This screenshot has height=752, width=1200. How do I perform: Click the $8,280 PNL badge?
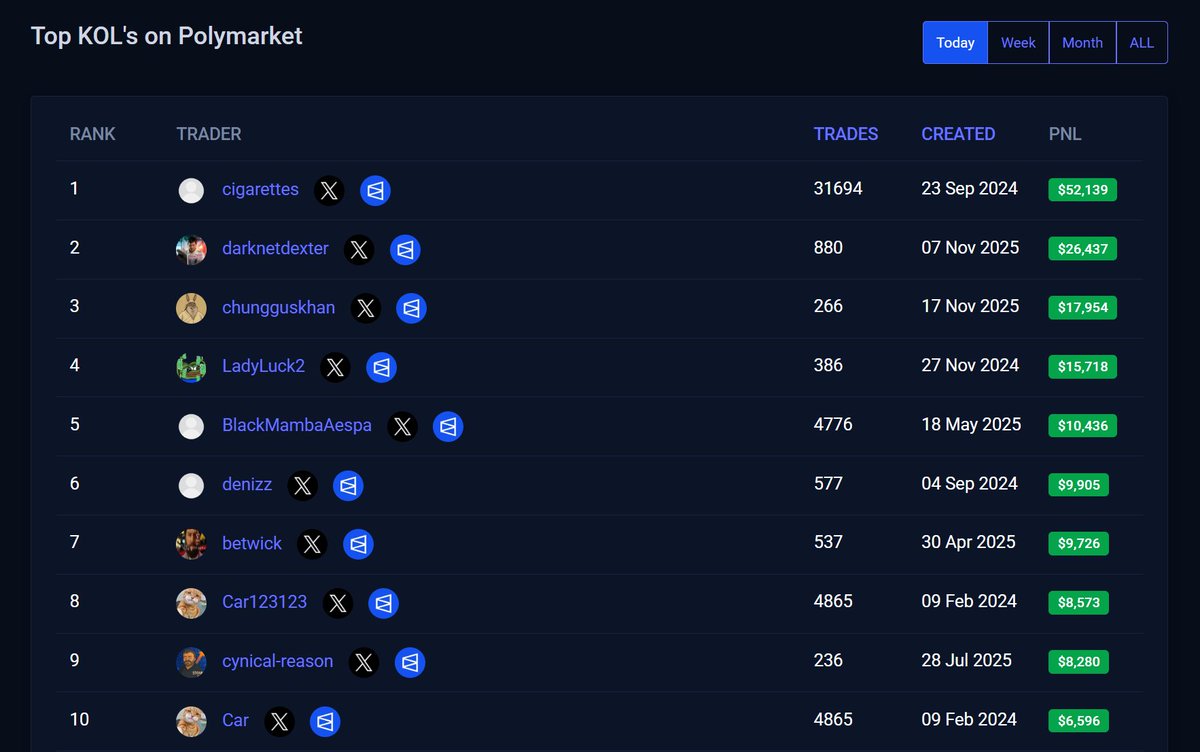1078,662
